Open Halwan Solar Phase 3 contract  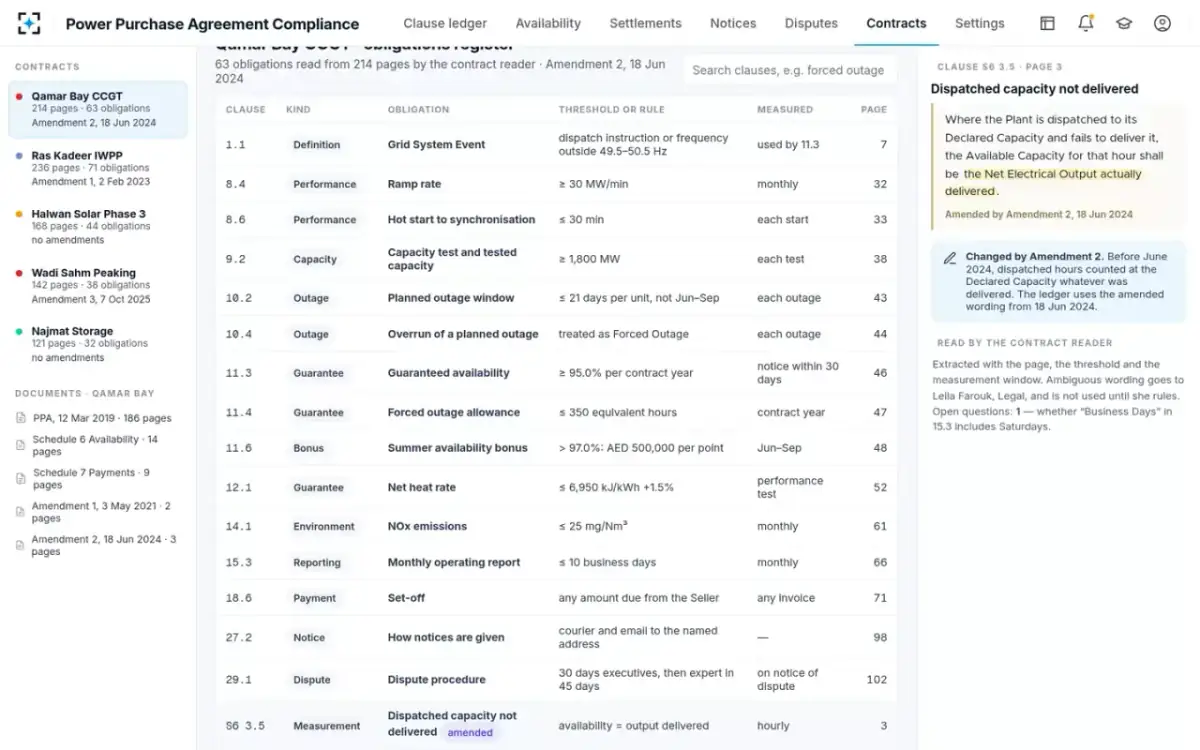tap(97, 227)
